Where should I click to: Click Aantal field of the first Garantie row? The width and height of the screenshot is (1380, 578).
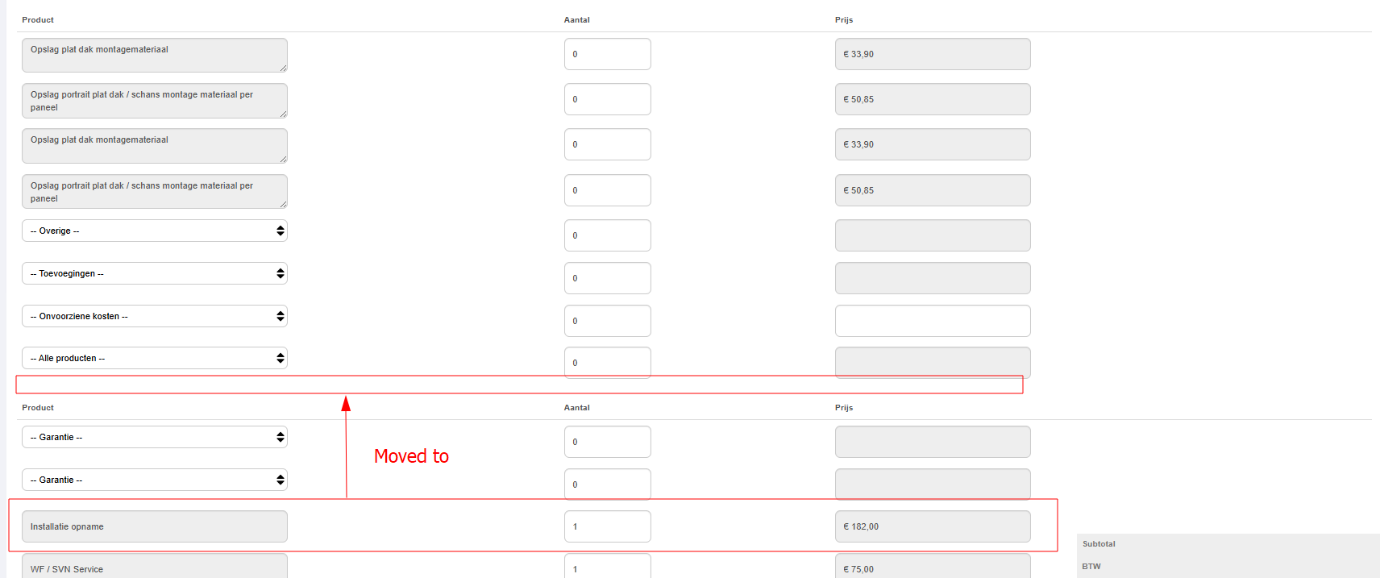[x=607, y=442]
